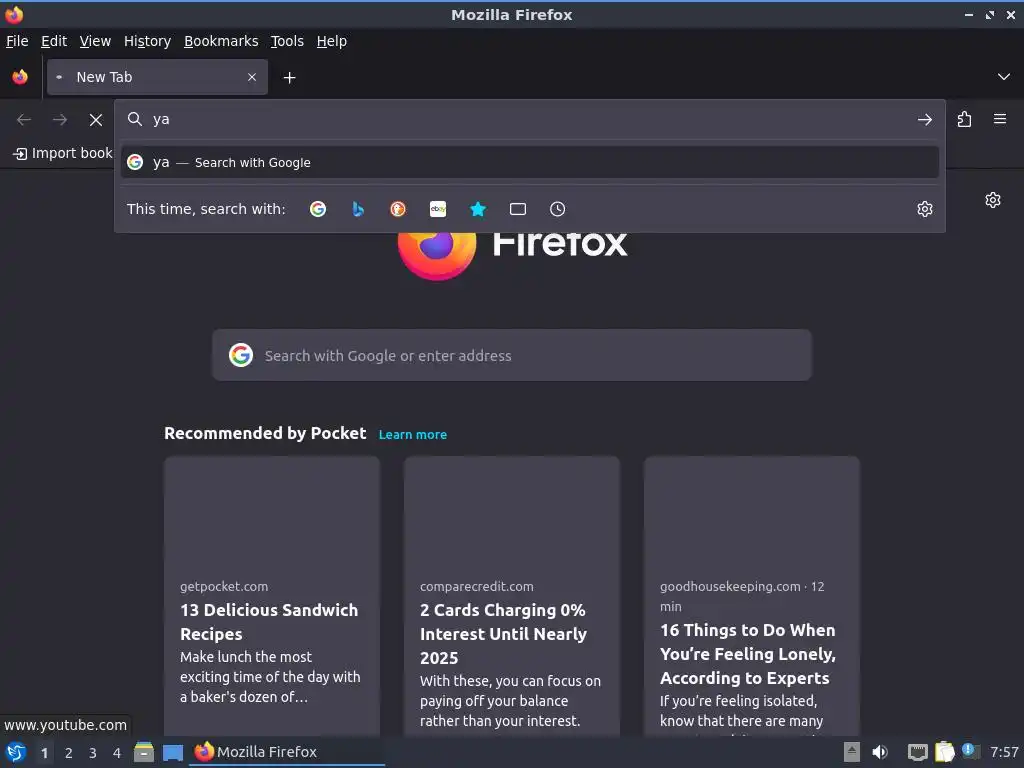Open '13 Delicious Sandwich Recipes' article
The height and width of the screenshot is (768, 1024).
pos(269,622)
